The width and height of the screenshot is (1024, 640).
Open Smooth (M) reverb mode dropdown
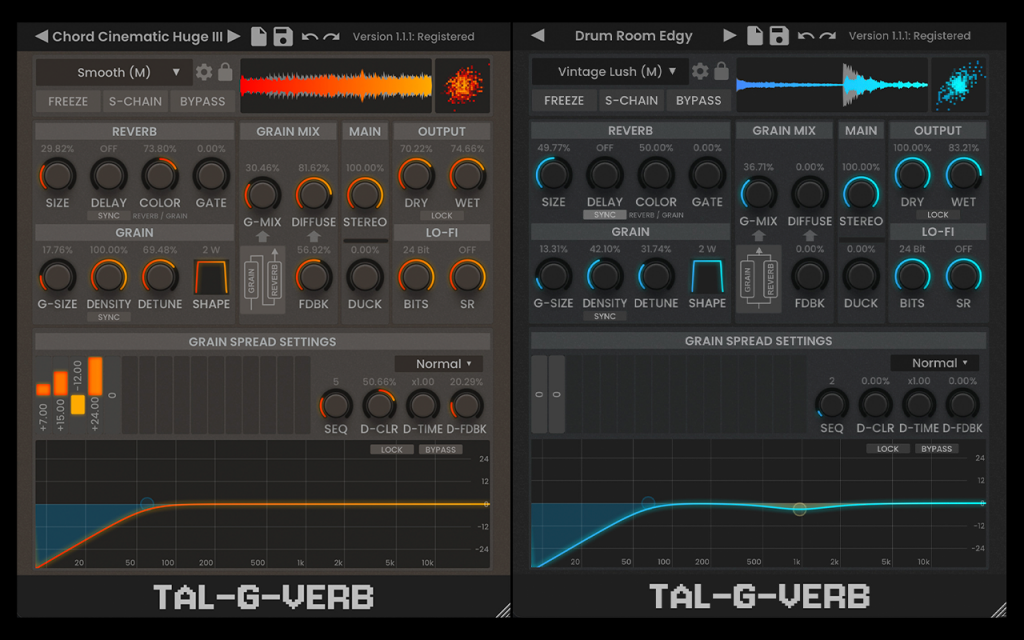pyautogui.click(x=114, y=72)
